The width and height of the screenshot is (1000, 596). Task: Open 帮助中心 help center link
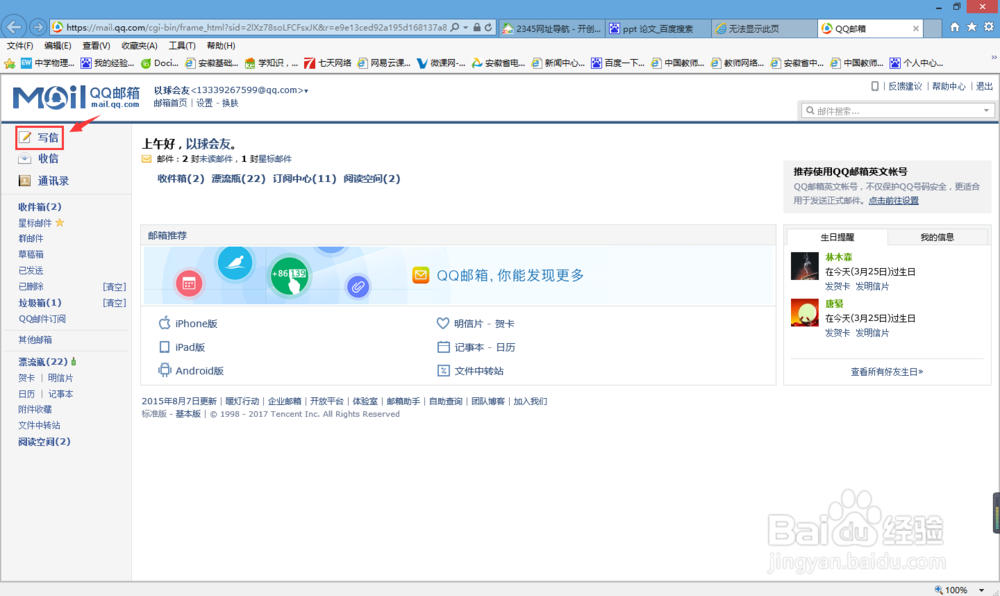pos(948,86)
